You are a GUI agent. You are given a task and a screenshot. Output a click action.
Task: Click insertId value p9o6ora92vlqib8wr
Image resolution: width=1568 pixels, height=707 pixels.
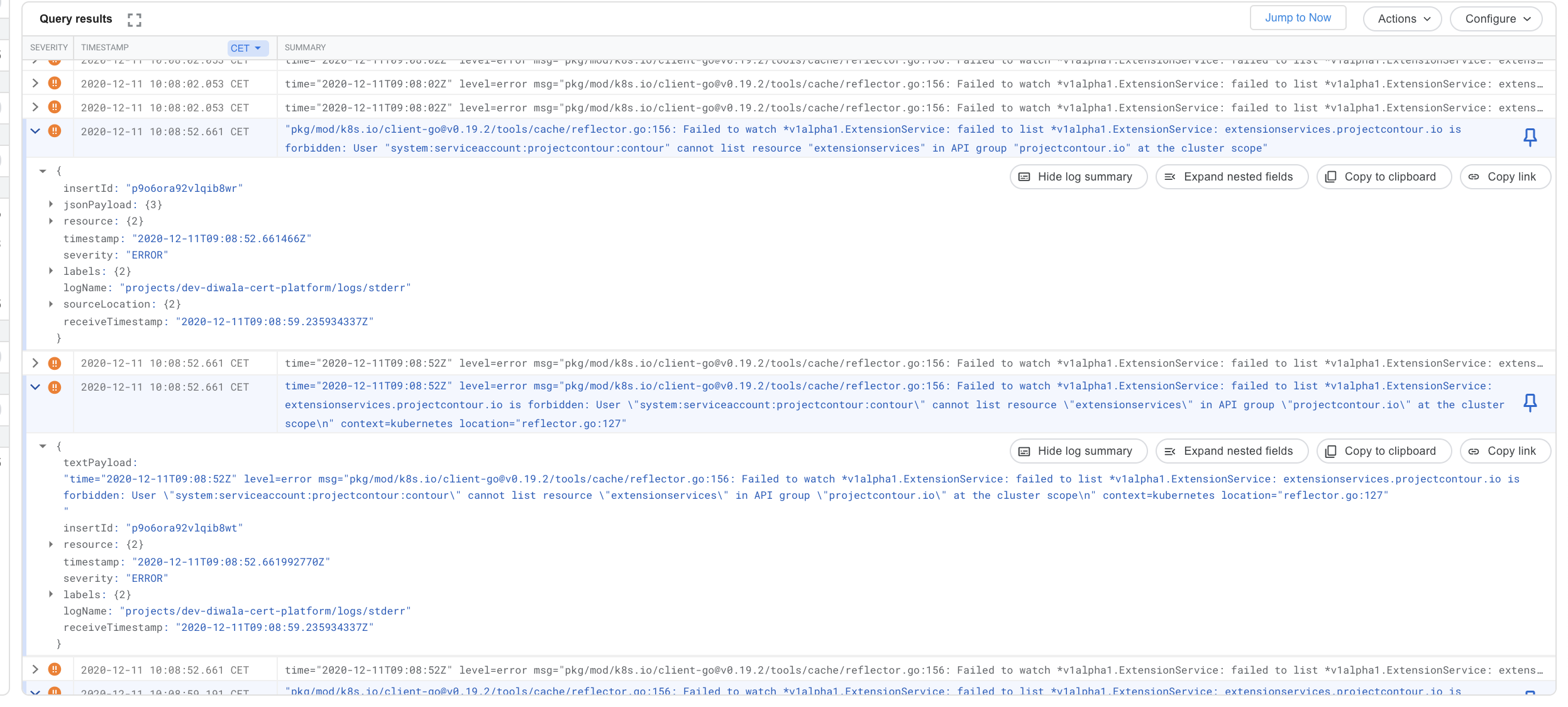pyautogui.click(x=184, y=188)
